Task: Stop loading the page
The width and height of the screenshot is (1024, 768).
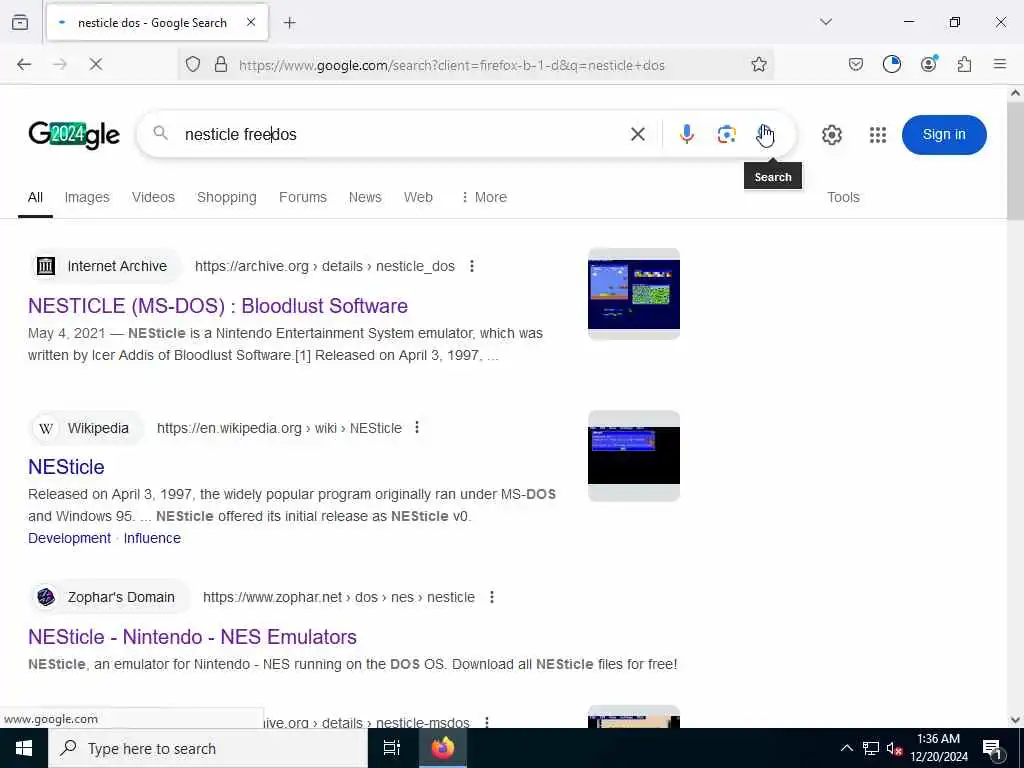Action: pos(95,64)
